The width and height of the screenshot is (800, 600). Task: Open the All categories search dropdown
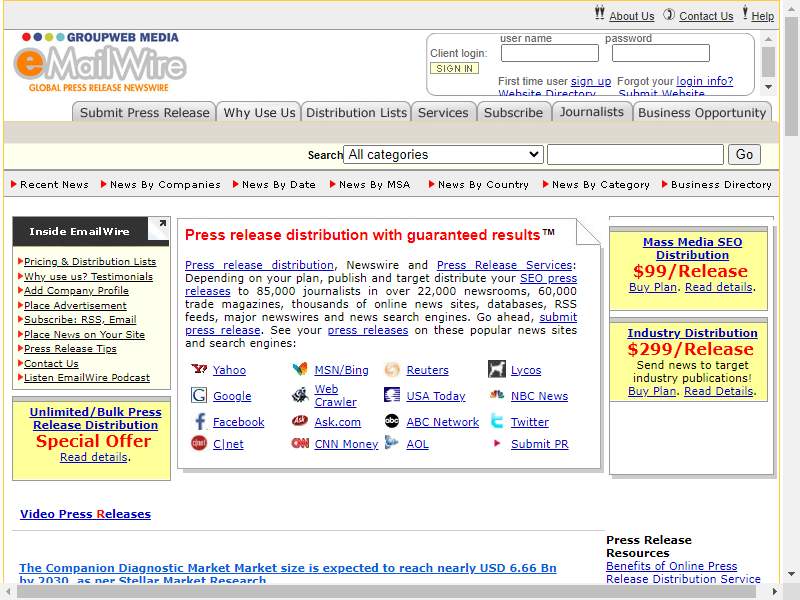click(x=443, y=155)
